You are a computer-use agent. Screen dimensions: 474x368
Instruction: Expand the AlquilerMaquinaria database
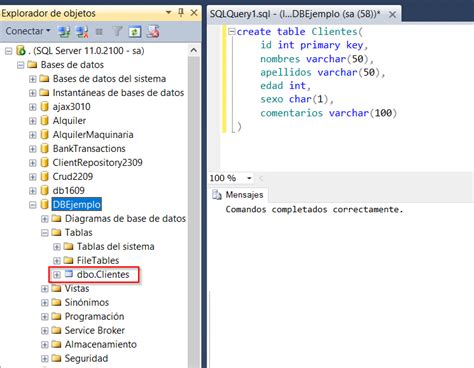coord(33,135)
